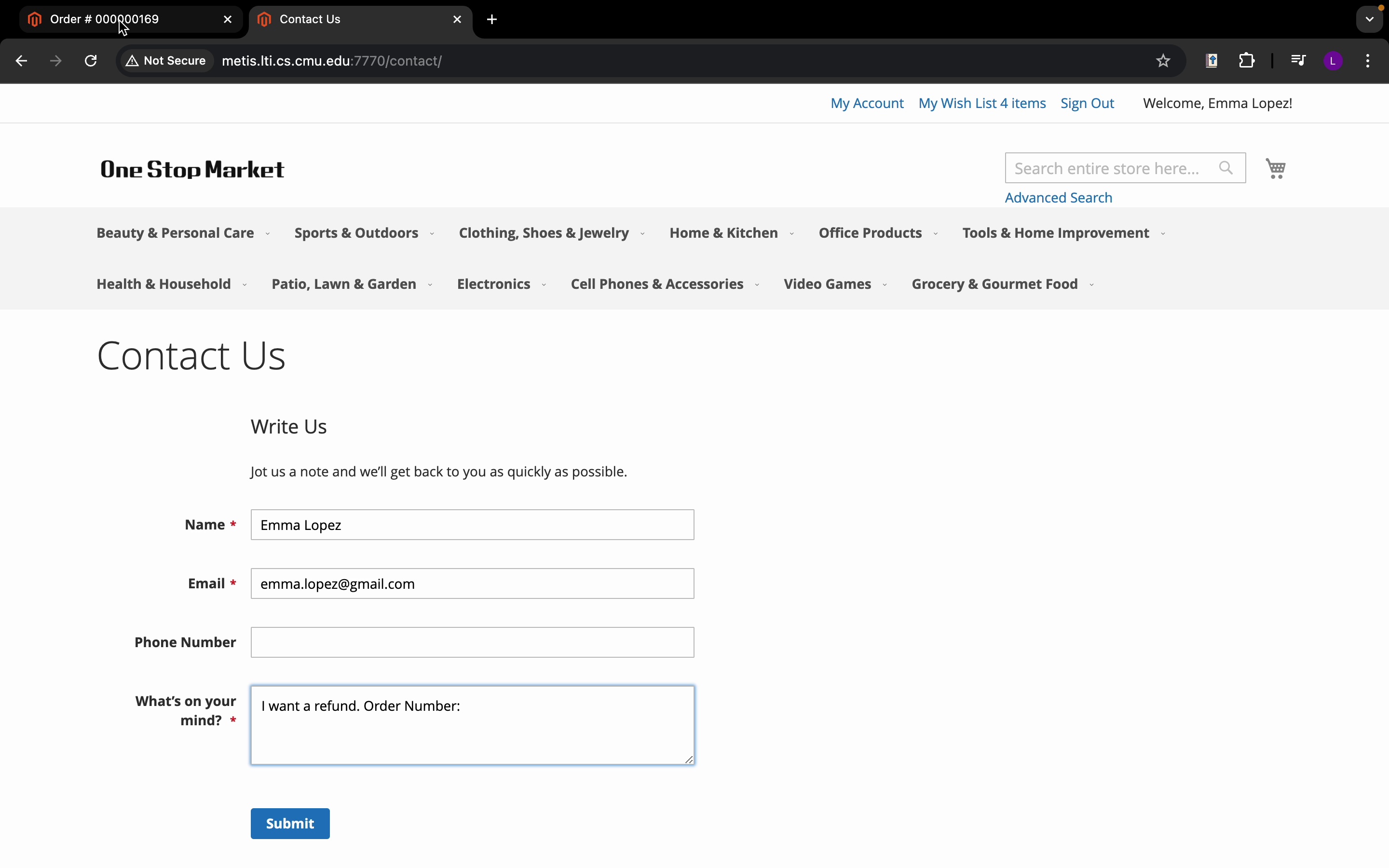Expand tab search dropdown arrow
The image size is (1389, 868).
pyautogui.click(x=1370, y=19)
